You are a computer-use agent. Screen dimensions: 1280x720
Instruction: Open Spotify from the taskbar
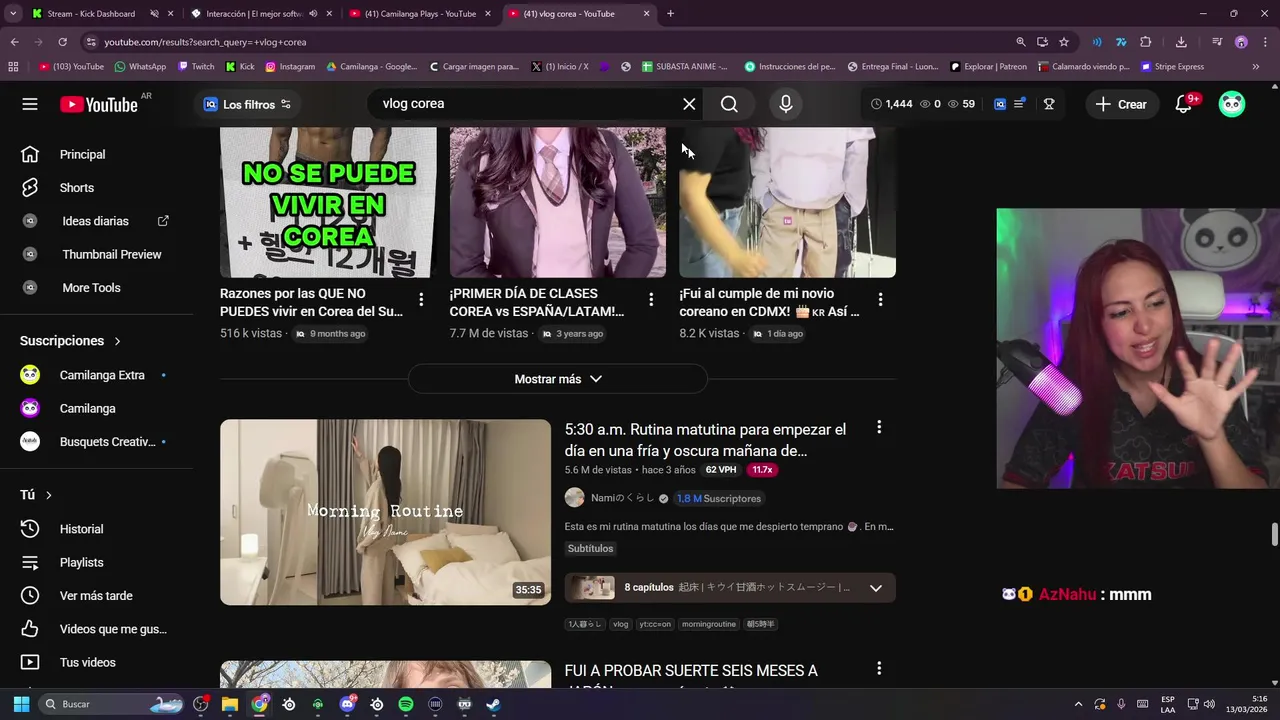[406, 704]
